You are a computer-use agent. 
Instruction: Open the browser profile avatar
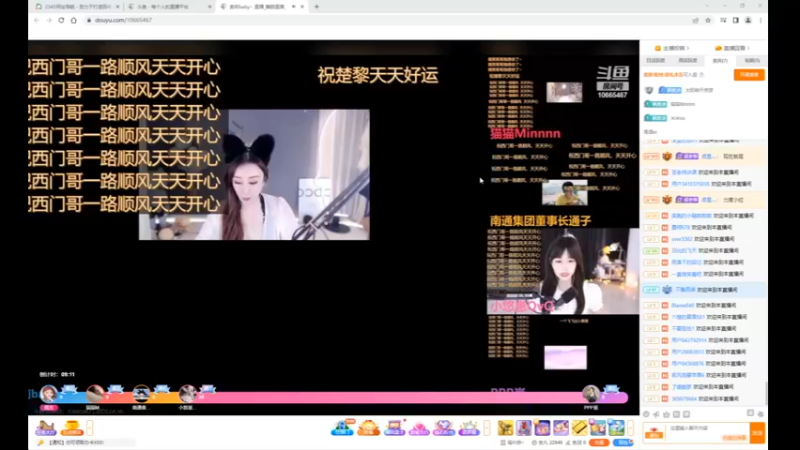[748, 20]
